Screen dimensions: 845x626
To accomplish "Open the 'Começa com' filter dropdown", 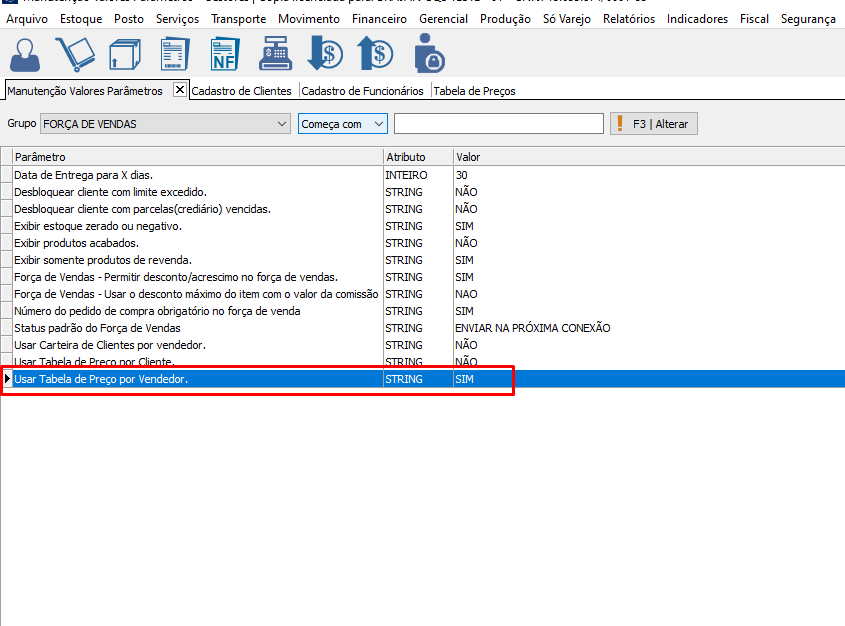I will pos(378,124).
